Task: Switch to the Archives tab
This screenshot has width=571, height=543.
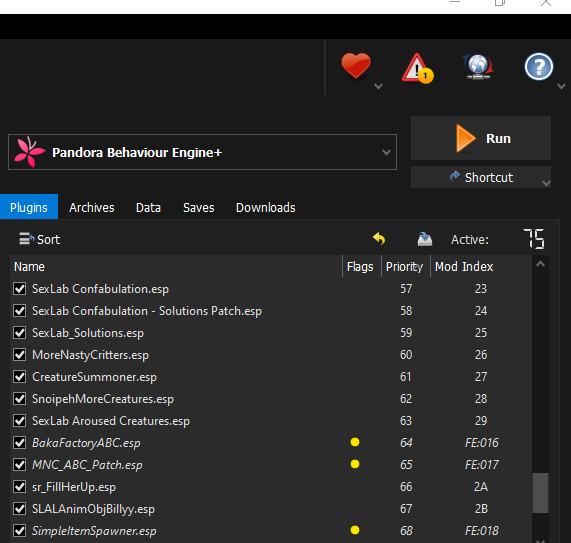Action: (x=92, y=207)
